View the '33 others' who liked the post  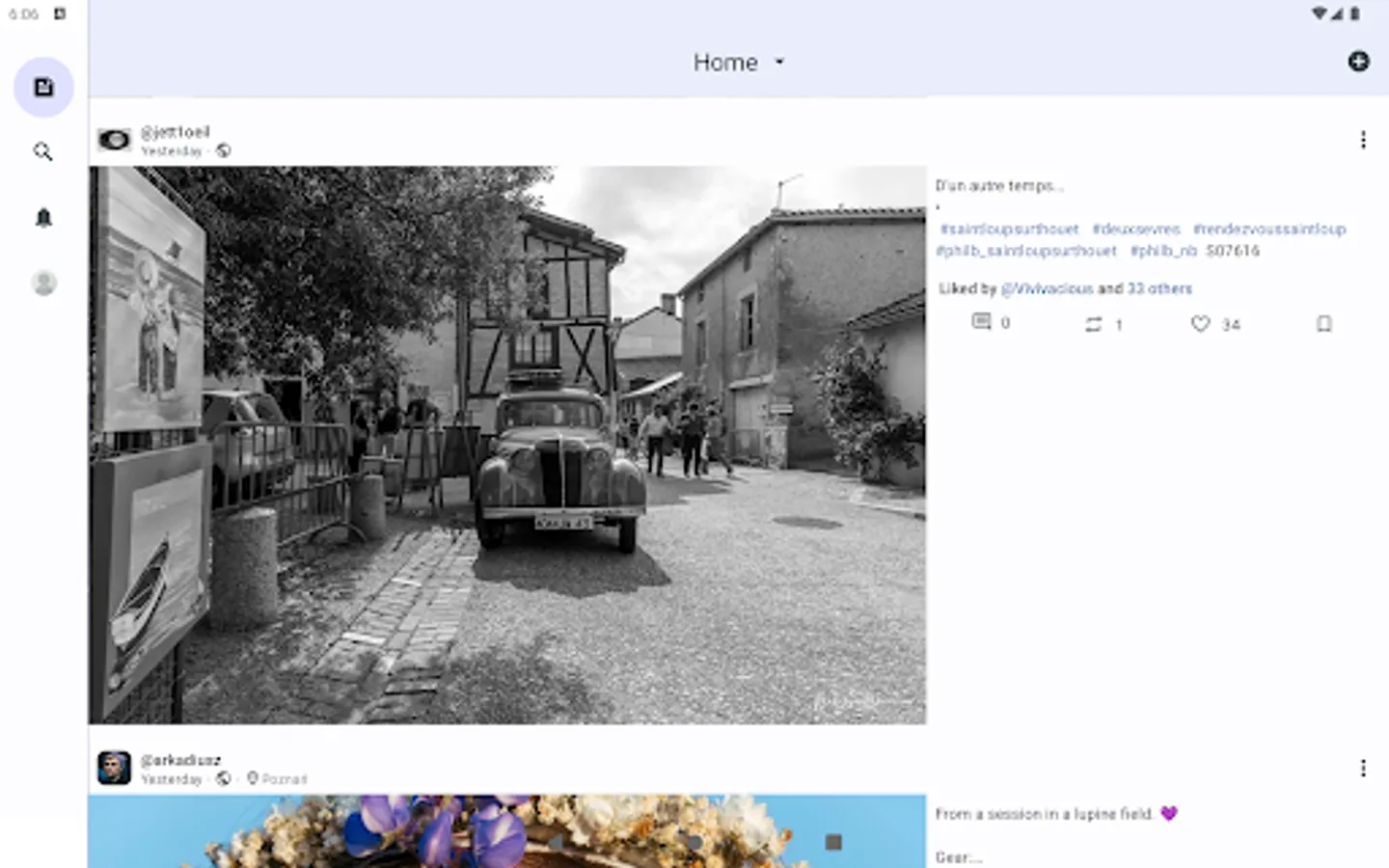pyautogui.click(x=1160, y=288)
